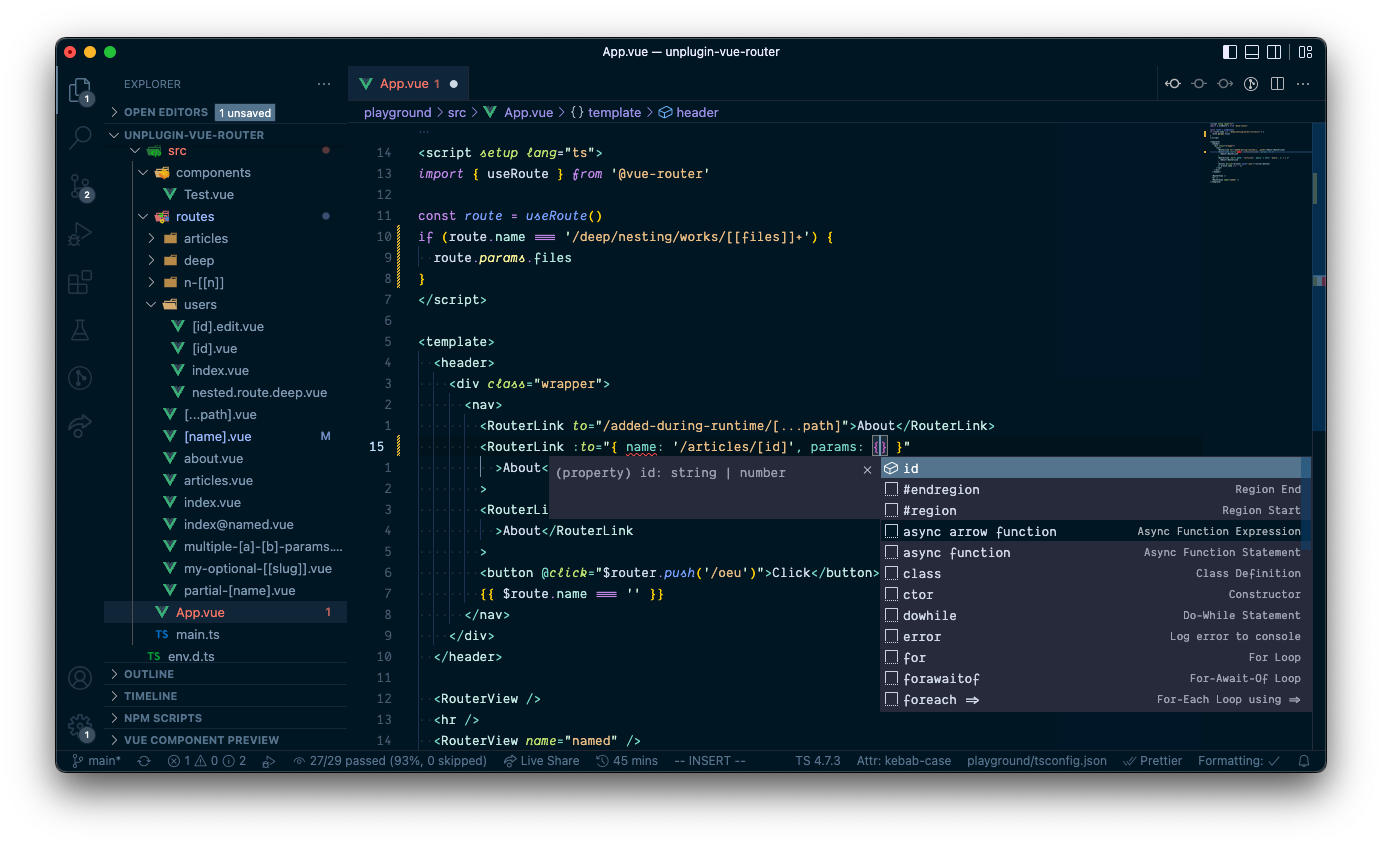Expand the Timeline section

tap(225, 696)
